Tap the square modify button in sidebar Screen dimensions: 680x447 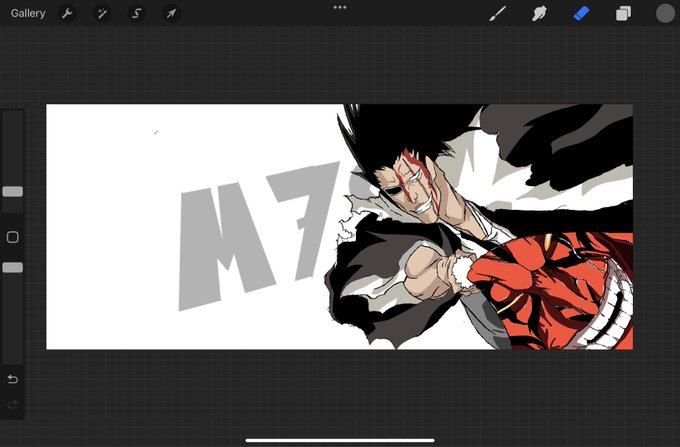13,237
